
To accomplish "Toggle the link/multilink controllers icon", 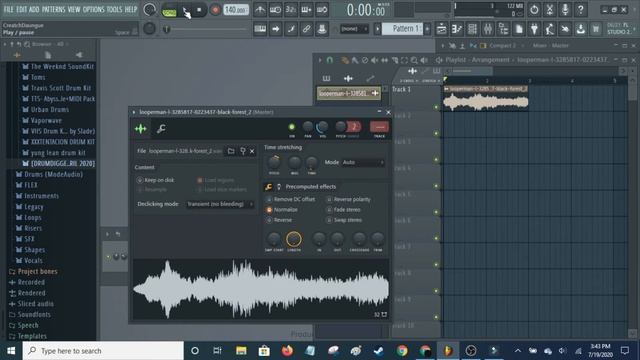I will [307, 29].
